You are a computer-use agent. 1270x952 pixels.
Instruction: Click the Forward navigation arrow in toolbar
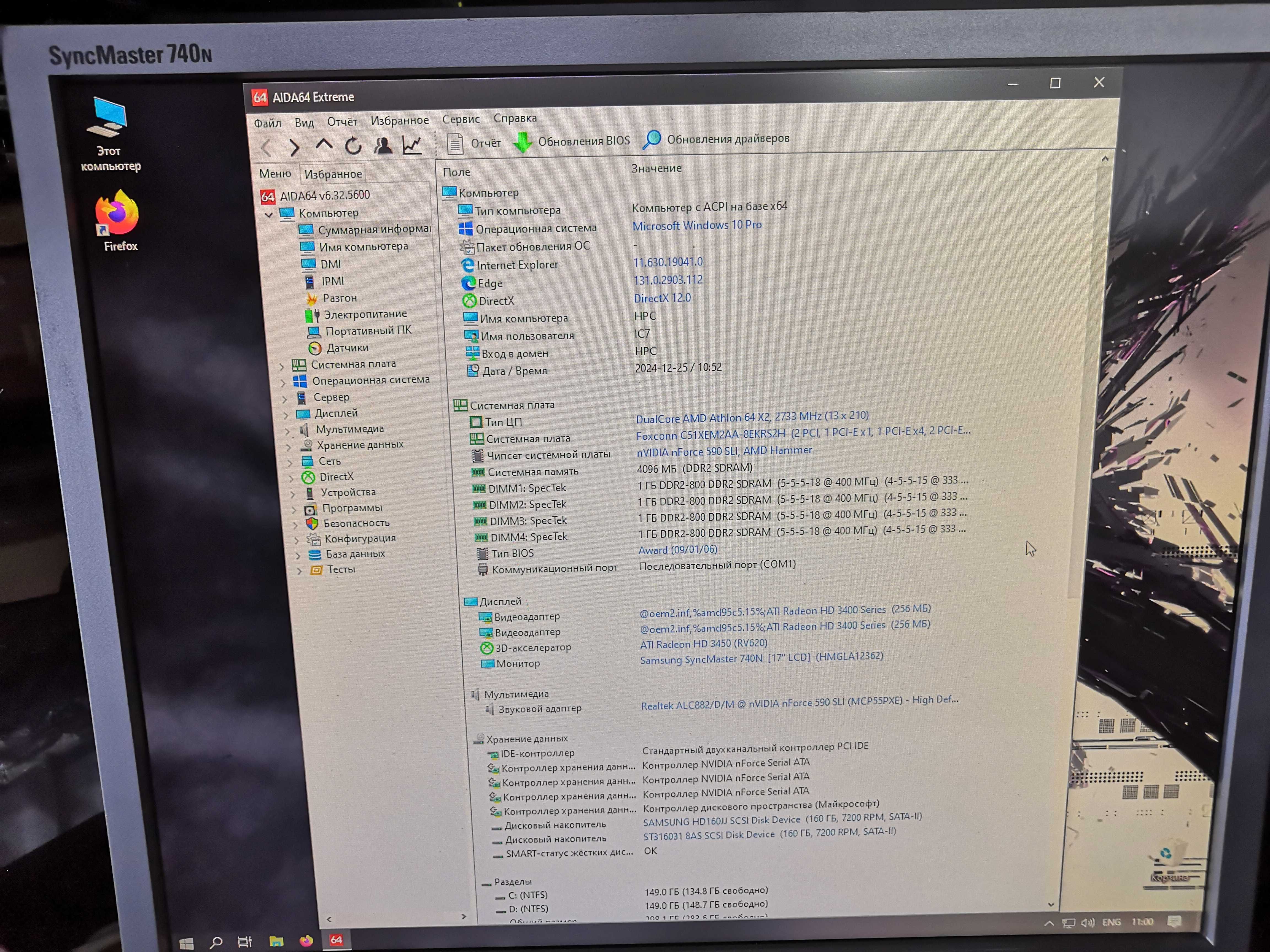coord(294,147)
